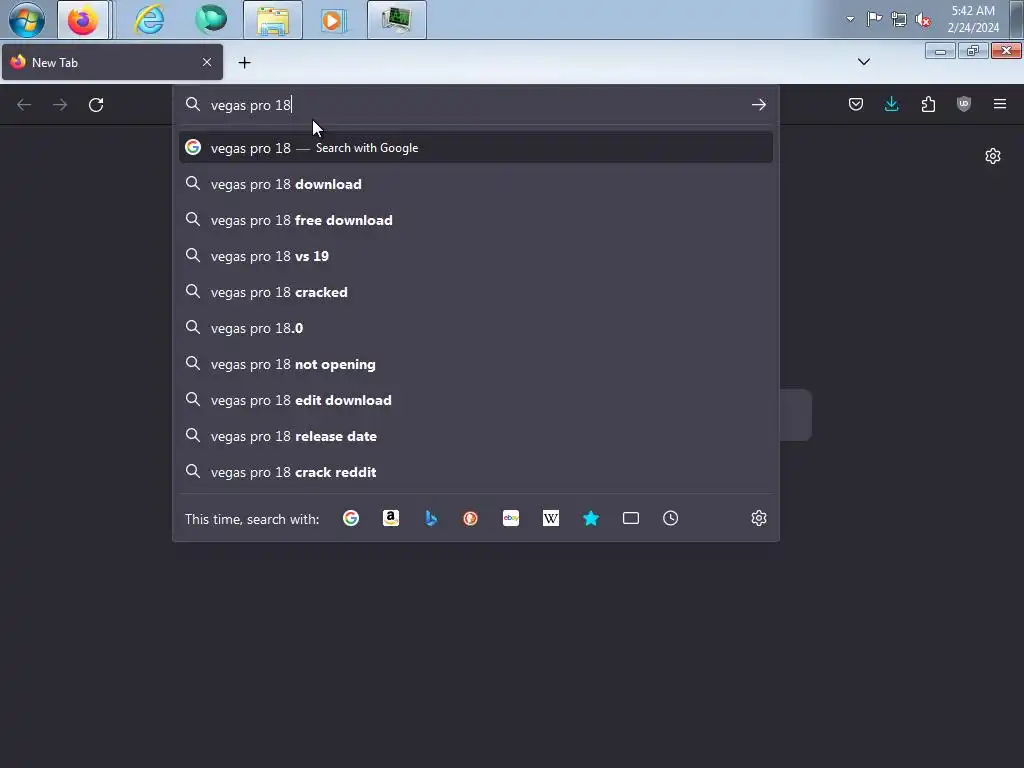Image resolution: width=1024 pixels, height=768 pixels.
Task: Search this time with eBay icon
Action: pos(511,519)
